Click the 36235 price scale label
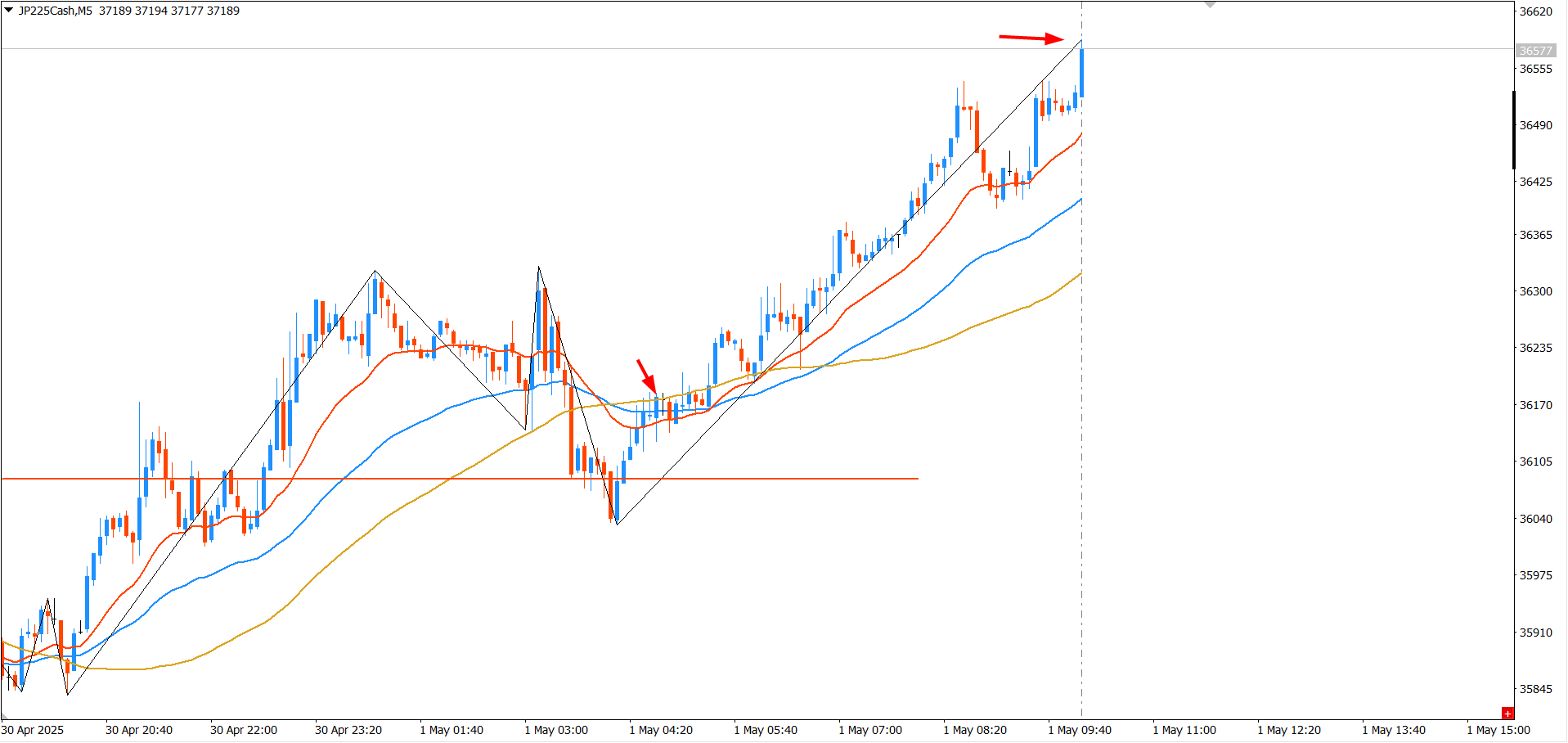Image resolution: width=1568 pixels, height=743 pixels. pyautogui.click(x=1535, y=348)
